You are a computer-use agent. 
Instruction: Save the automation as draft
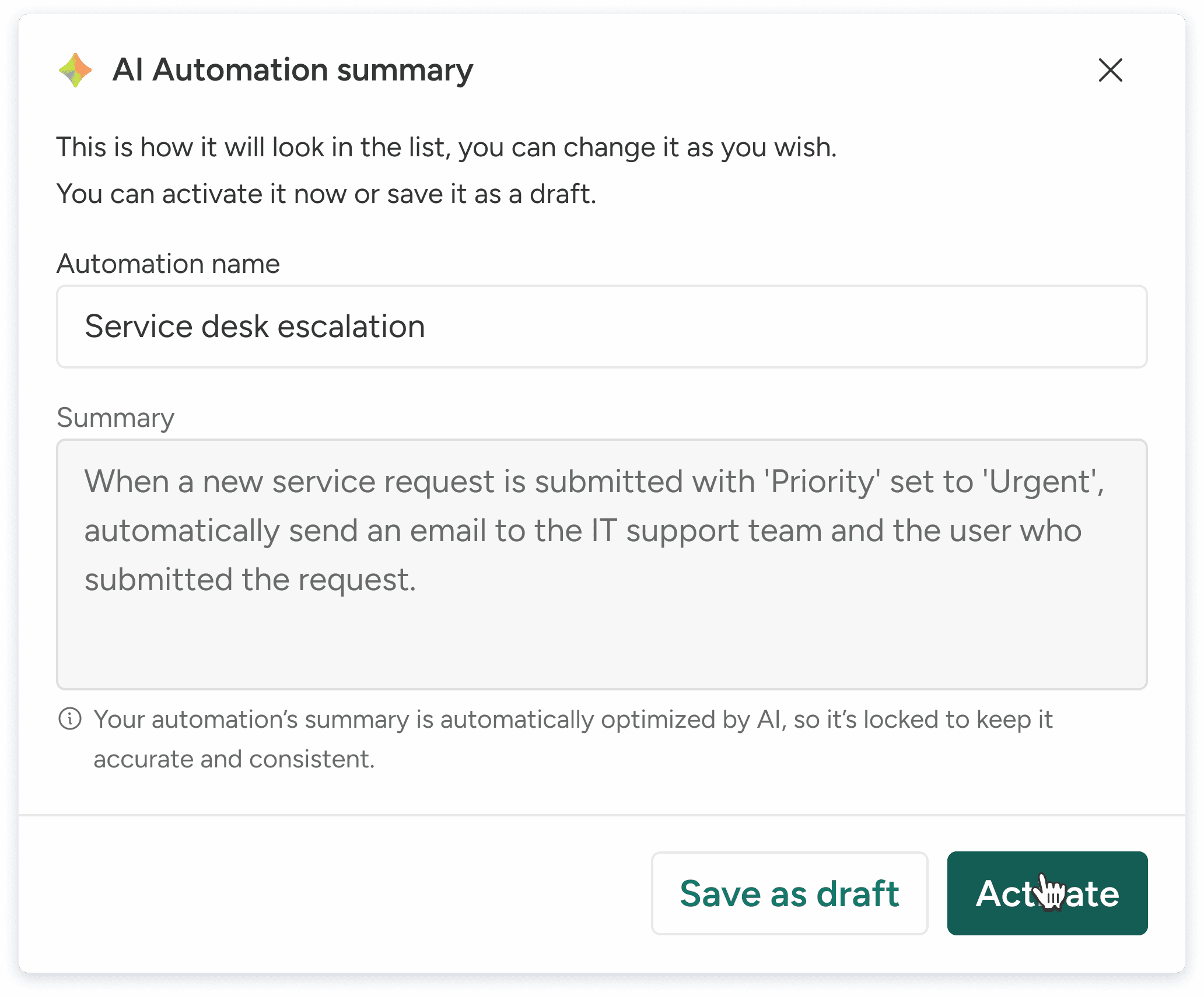[x=789, y=893]
